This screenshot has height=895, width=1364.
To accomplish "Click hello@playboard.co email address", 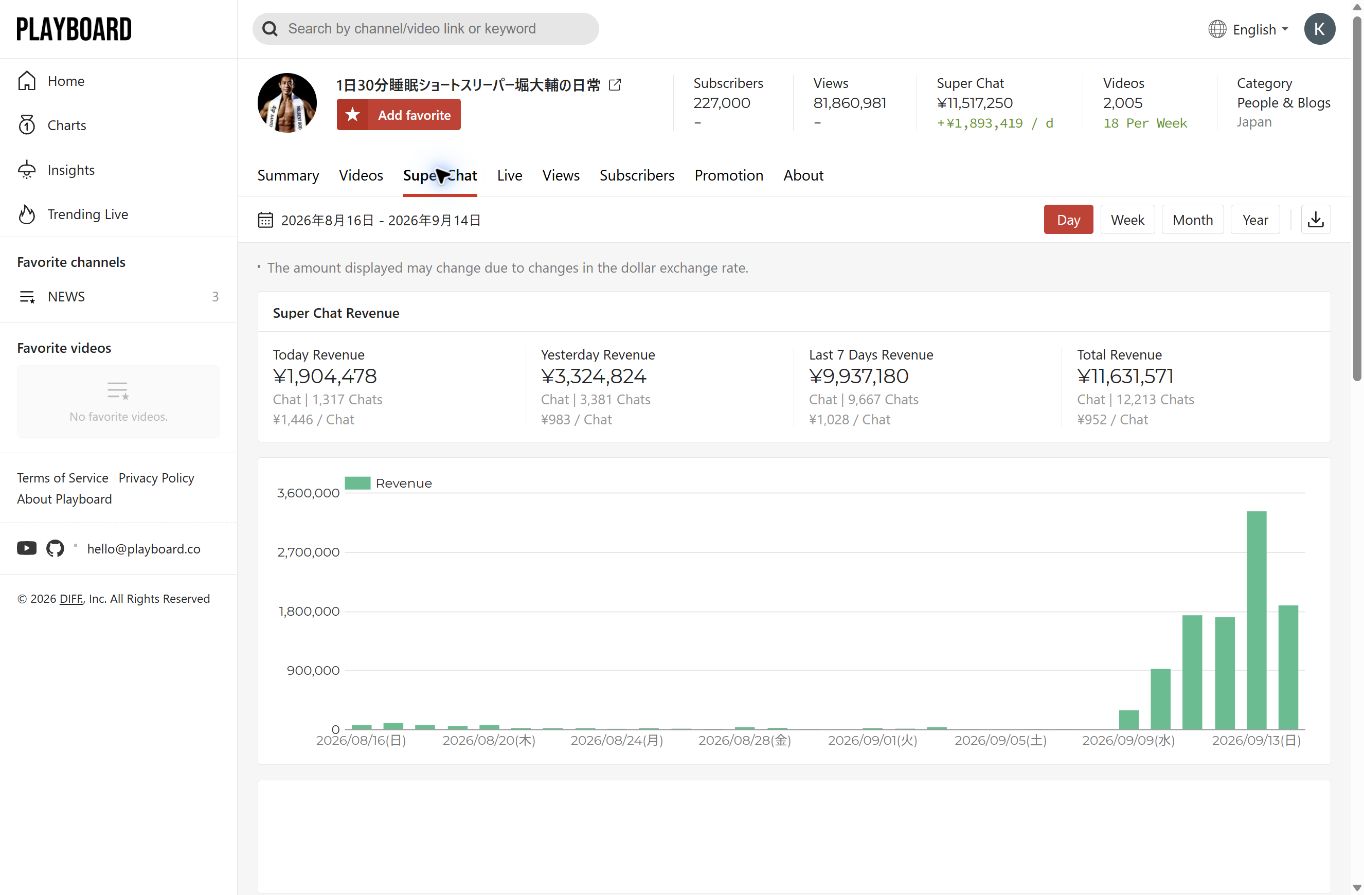I will [144, 548].
